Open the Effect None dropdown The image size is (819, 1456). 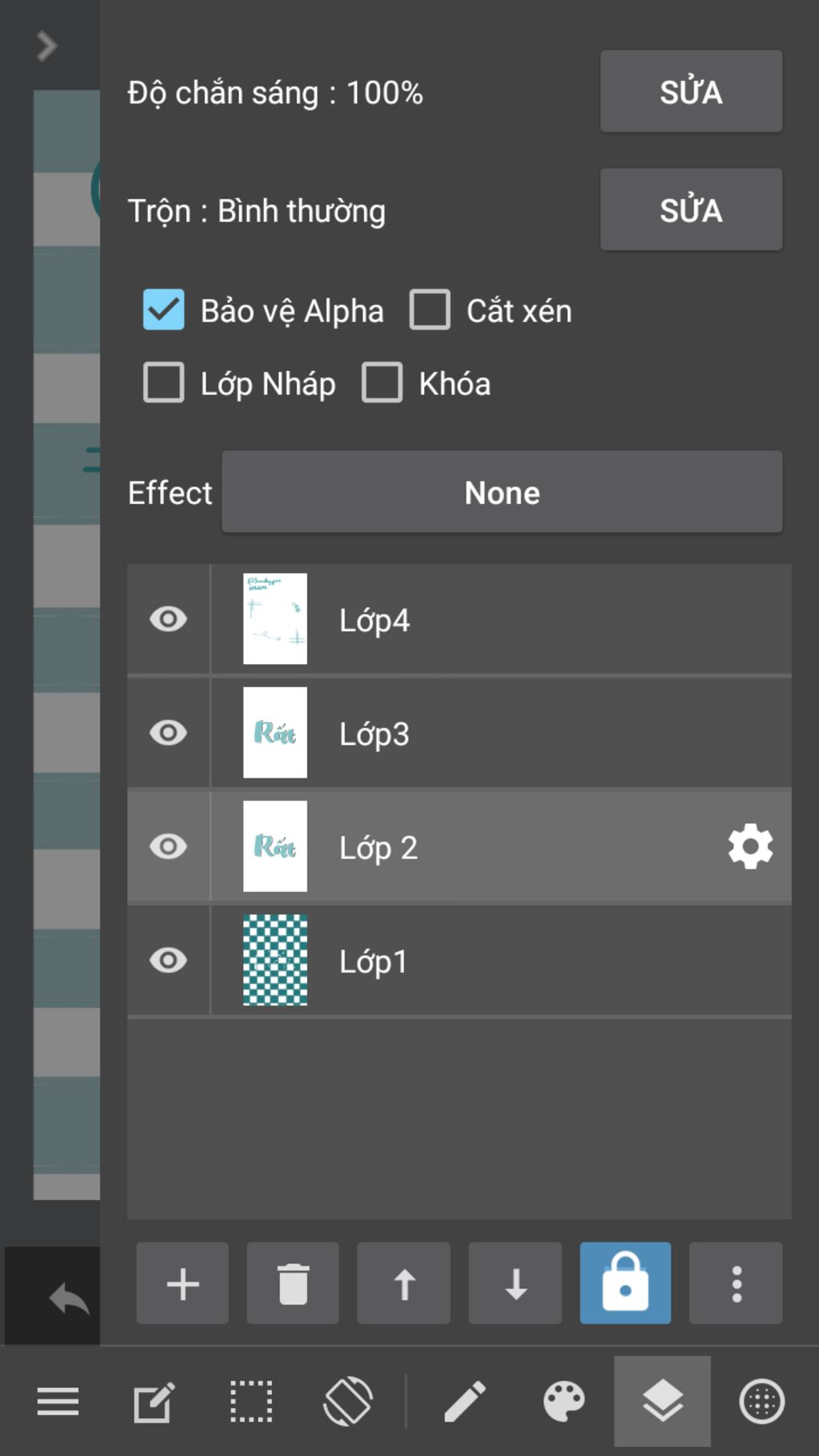[x=501, y=492]
